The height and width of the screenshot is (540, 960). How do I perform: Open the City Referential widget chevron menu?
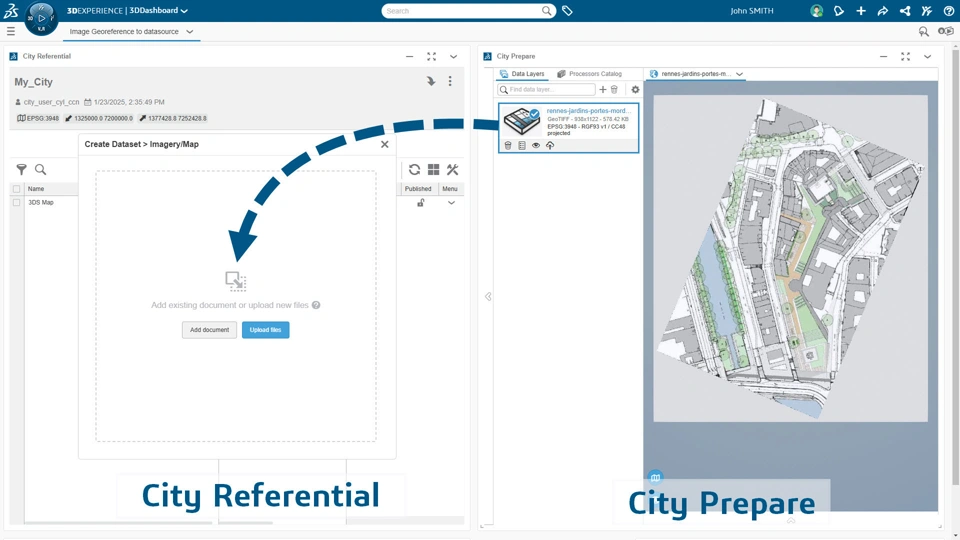[x=454, y=56]
